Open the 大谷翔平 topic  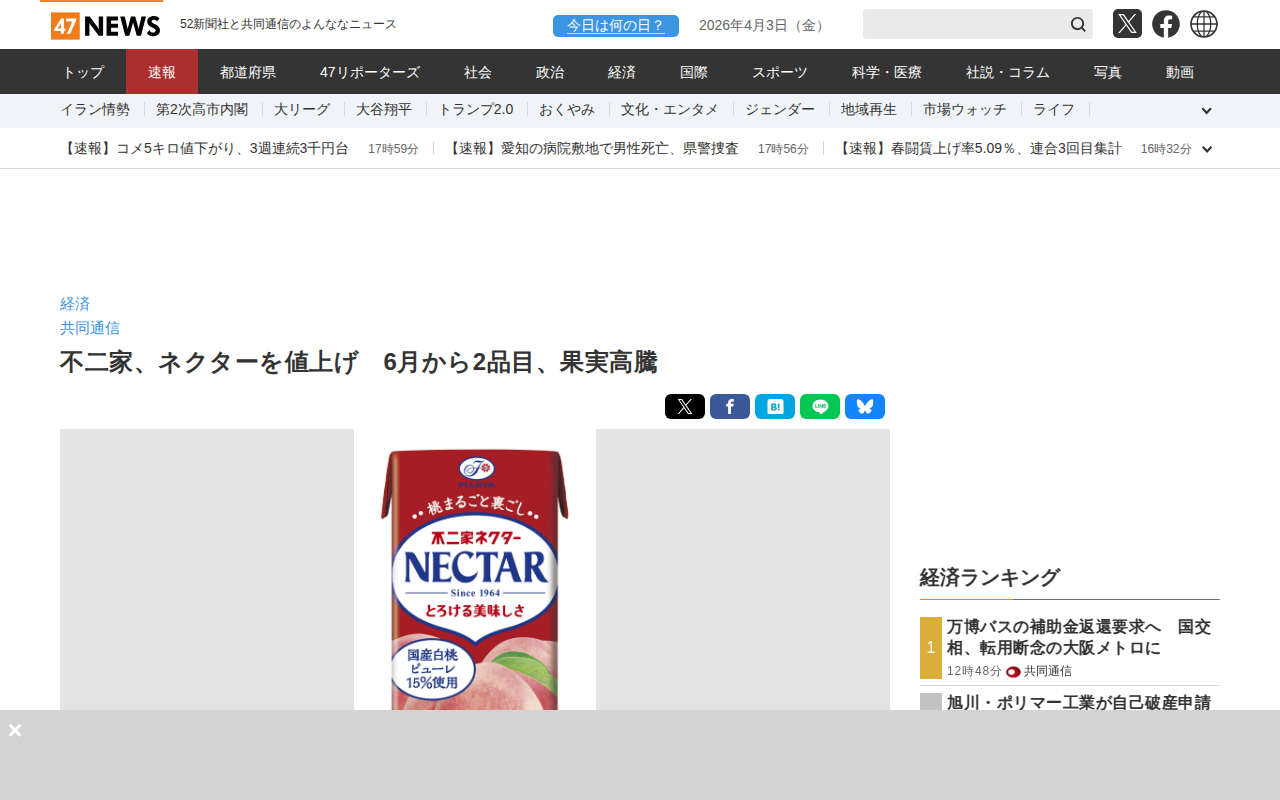click(x=384, y=110)
